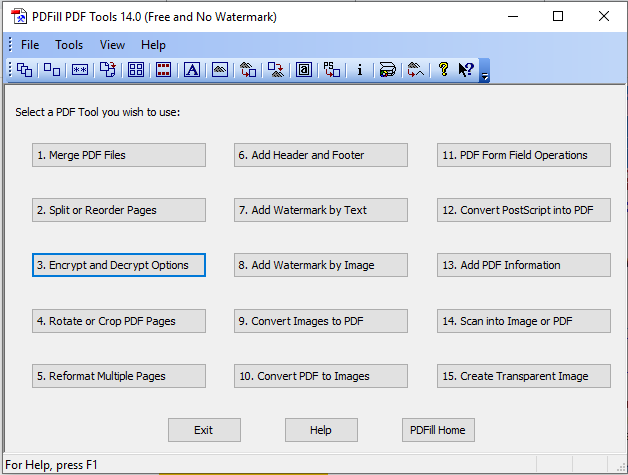Maximize the PDFill PDF Tools window
The width and height of the screenshot is (628, 475).
pos(558,16)
